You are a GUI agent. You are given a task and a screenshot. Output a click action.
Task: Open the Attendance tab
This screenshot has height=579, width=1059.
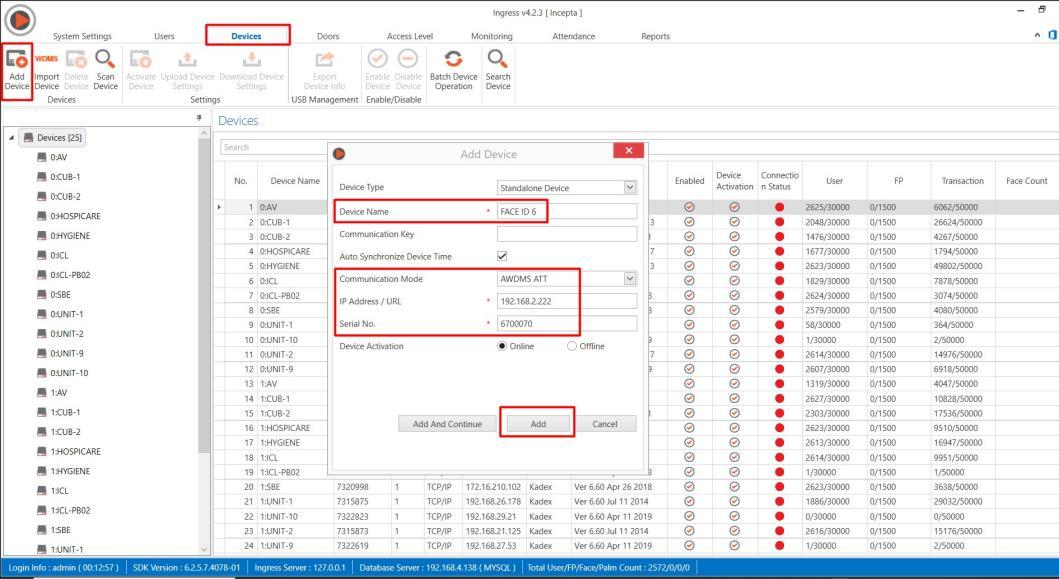[573, 36]
